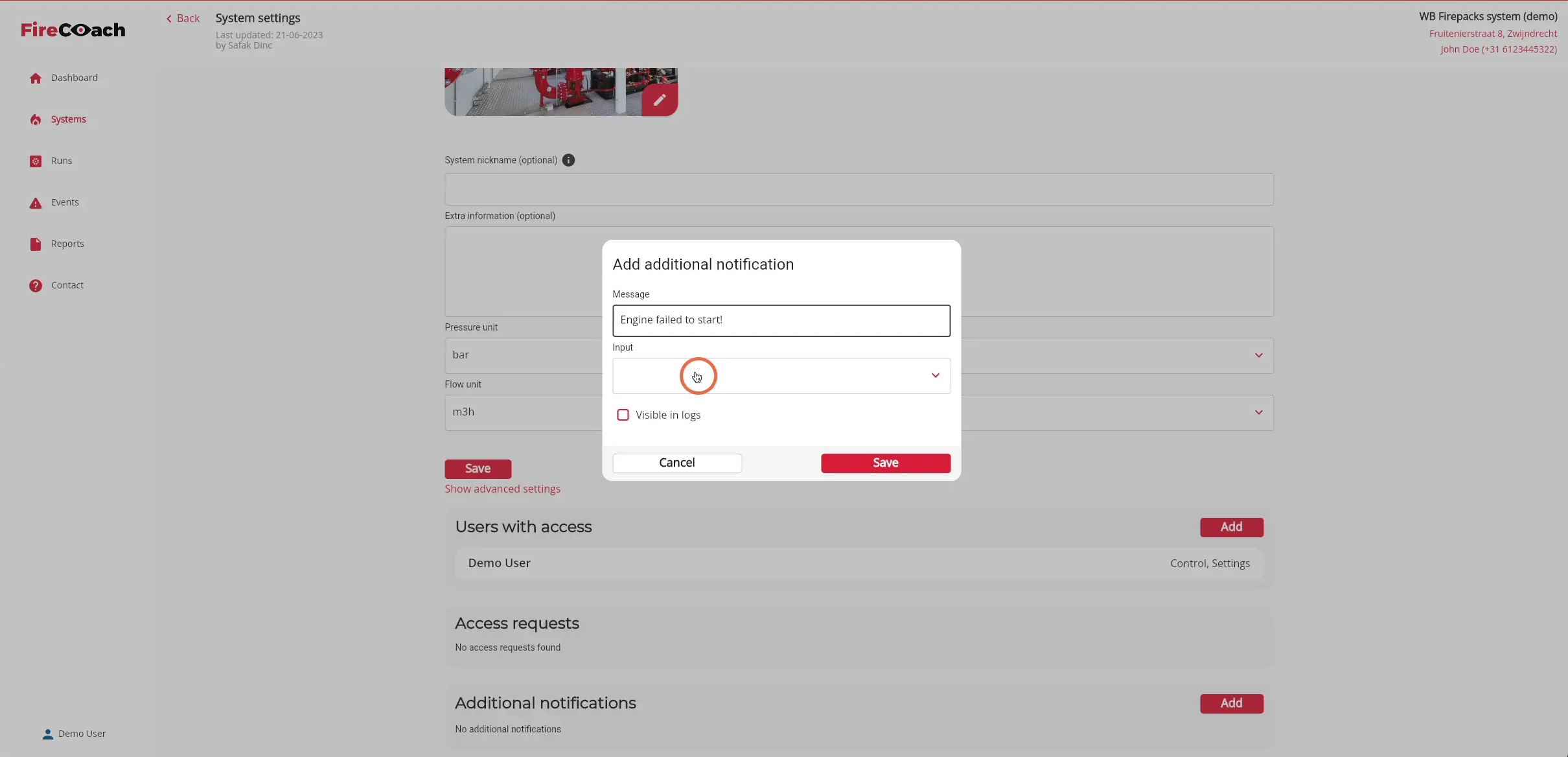Click the Dashboard home icon
Image resolution: width=1568 pixels, height=757 pixels.
coord(36,78)
